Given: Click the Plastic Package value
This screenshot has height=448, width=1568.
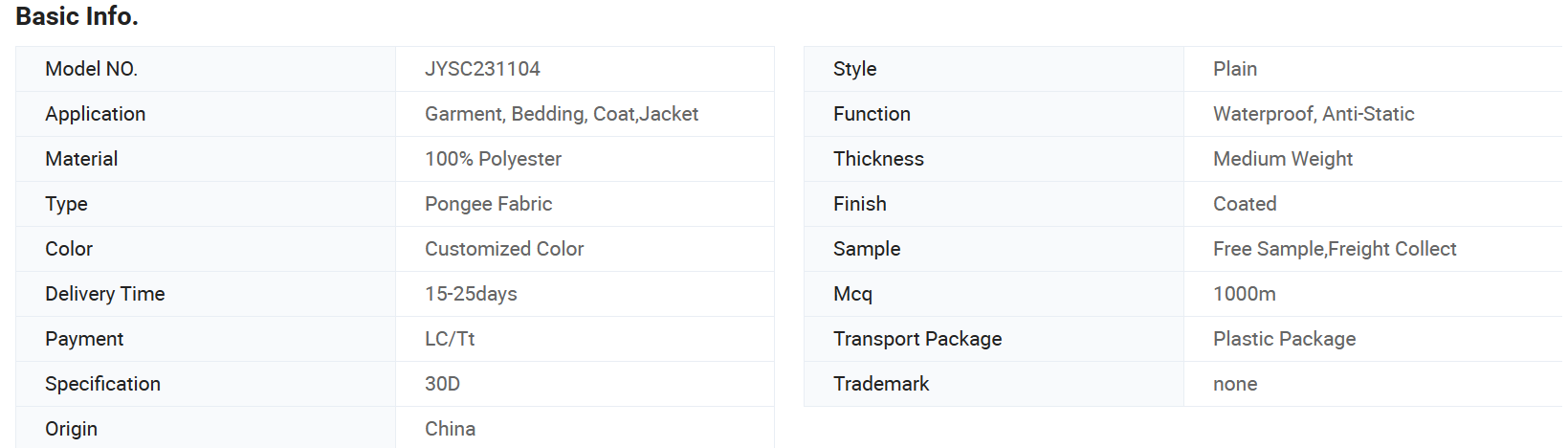Looking at the screenshot, I should [1284, 339].
